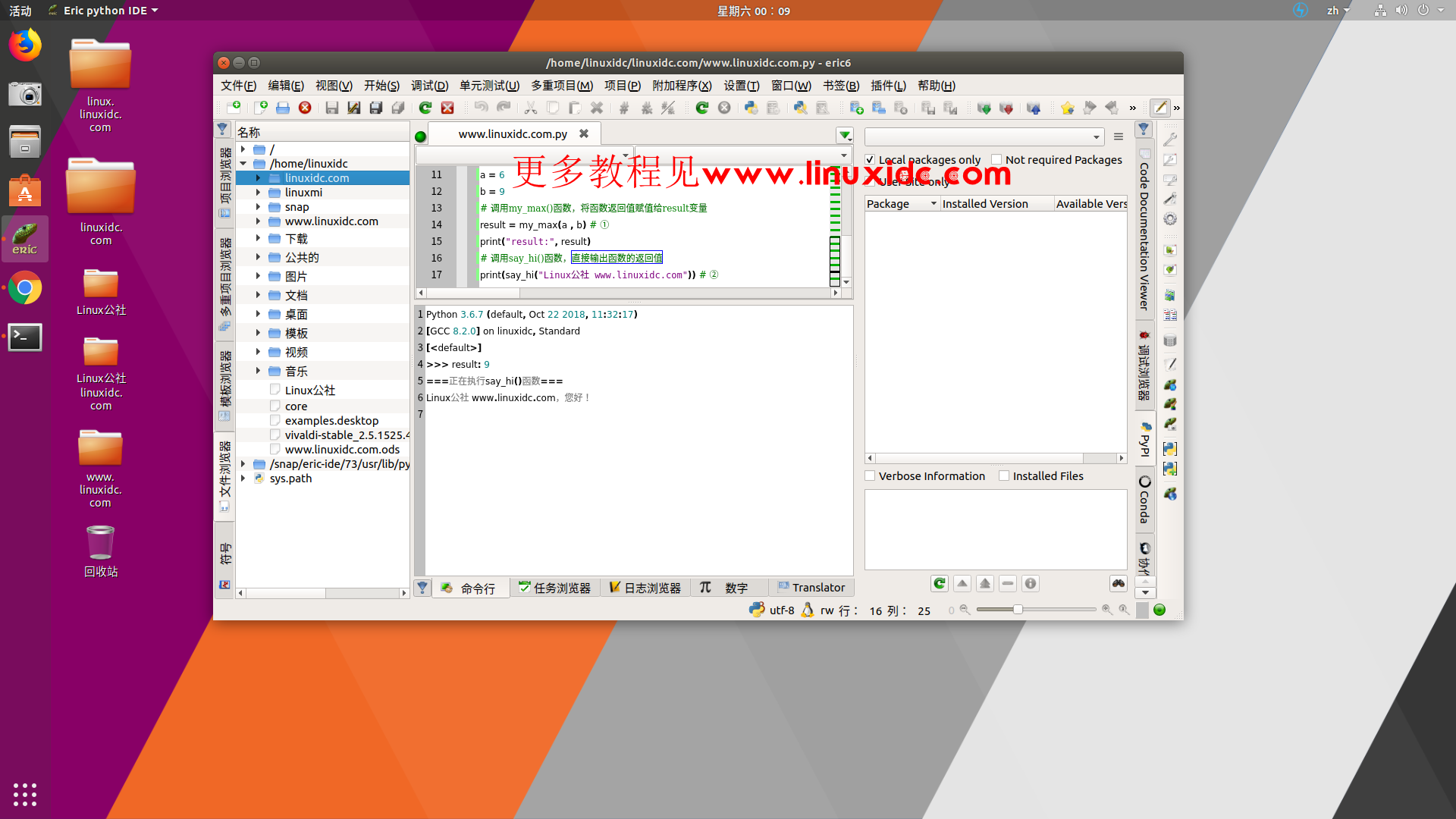Select www.linuxidc.com.ods in file tree
This screenshot has height=819, width=1456.
(342, 449)
